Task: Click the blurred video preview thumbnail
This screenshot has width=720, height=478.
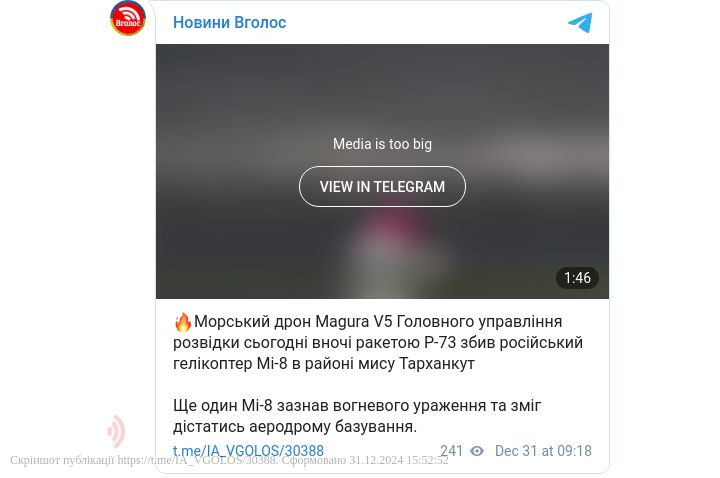Action: (x=382, y=171)
